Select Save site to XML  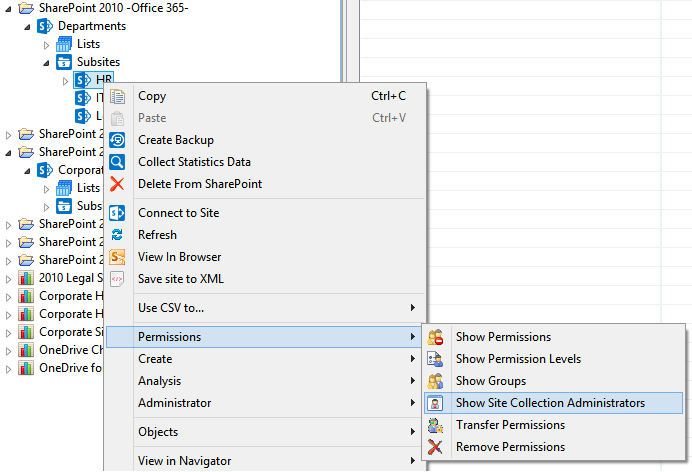coord(265,279)
